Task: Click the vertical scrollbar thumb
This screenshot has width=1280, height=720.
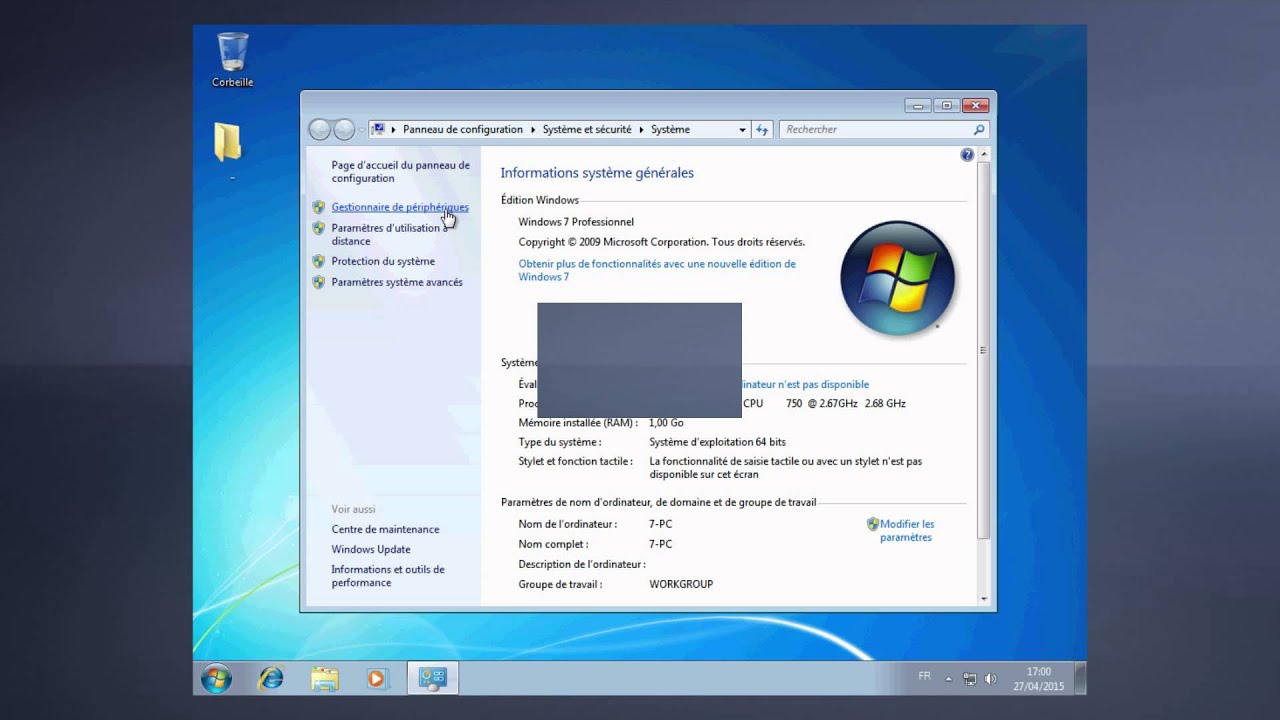Action: [984, 349]
